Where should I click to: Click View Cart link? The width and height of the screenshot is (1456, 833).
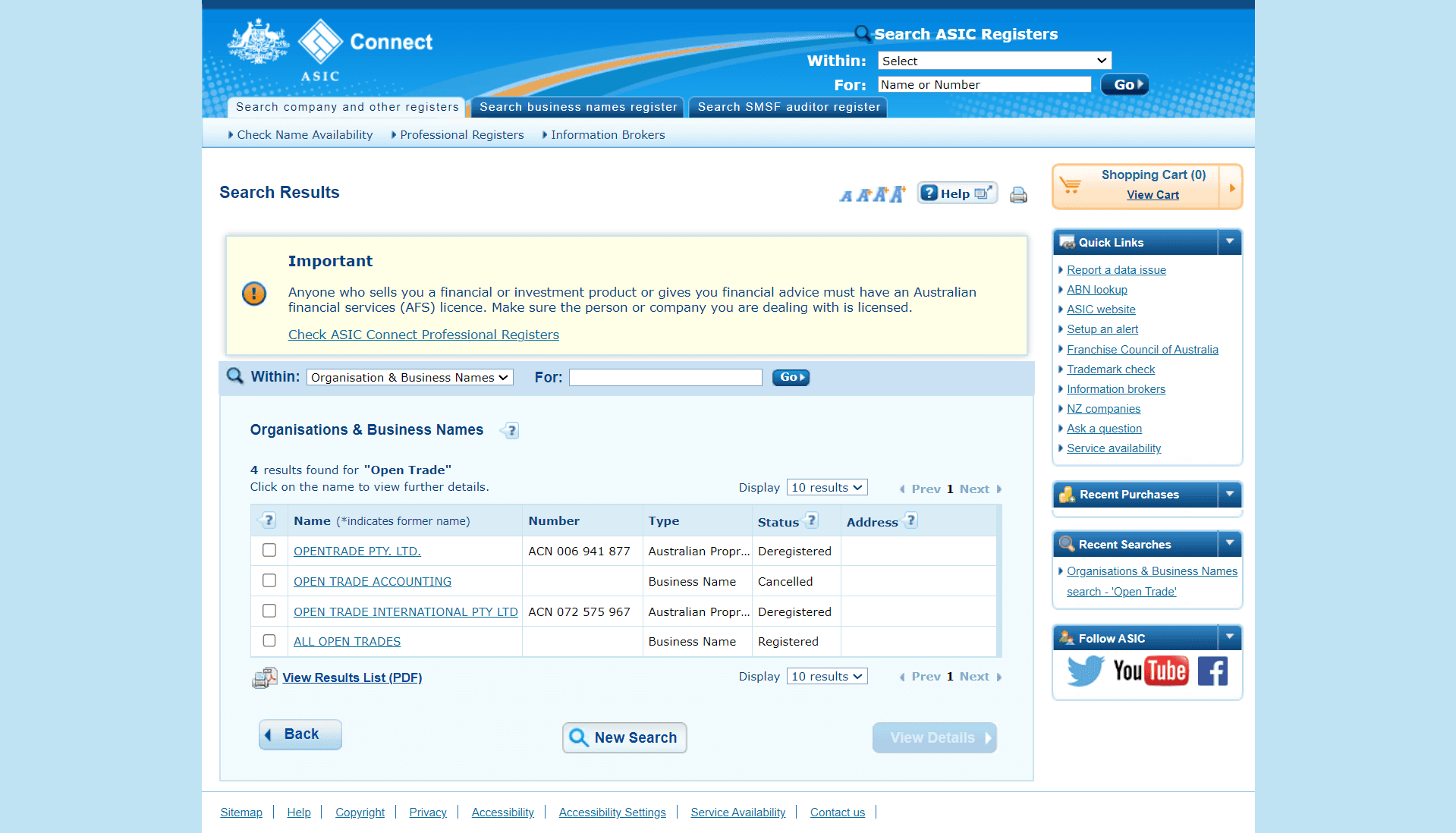tap(1153, 195)
